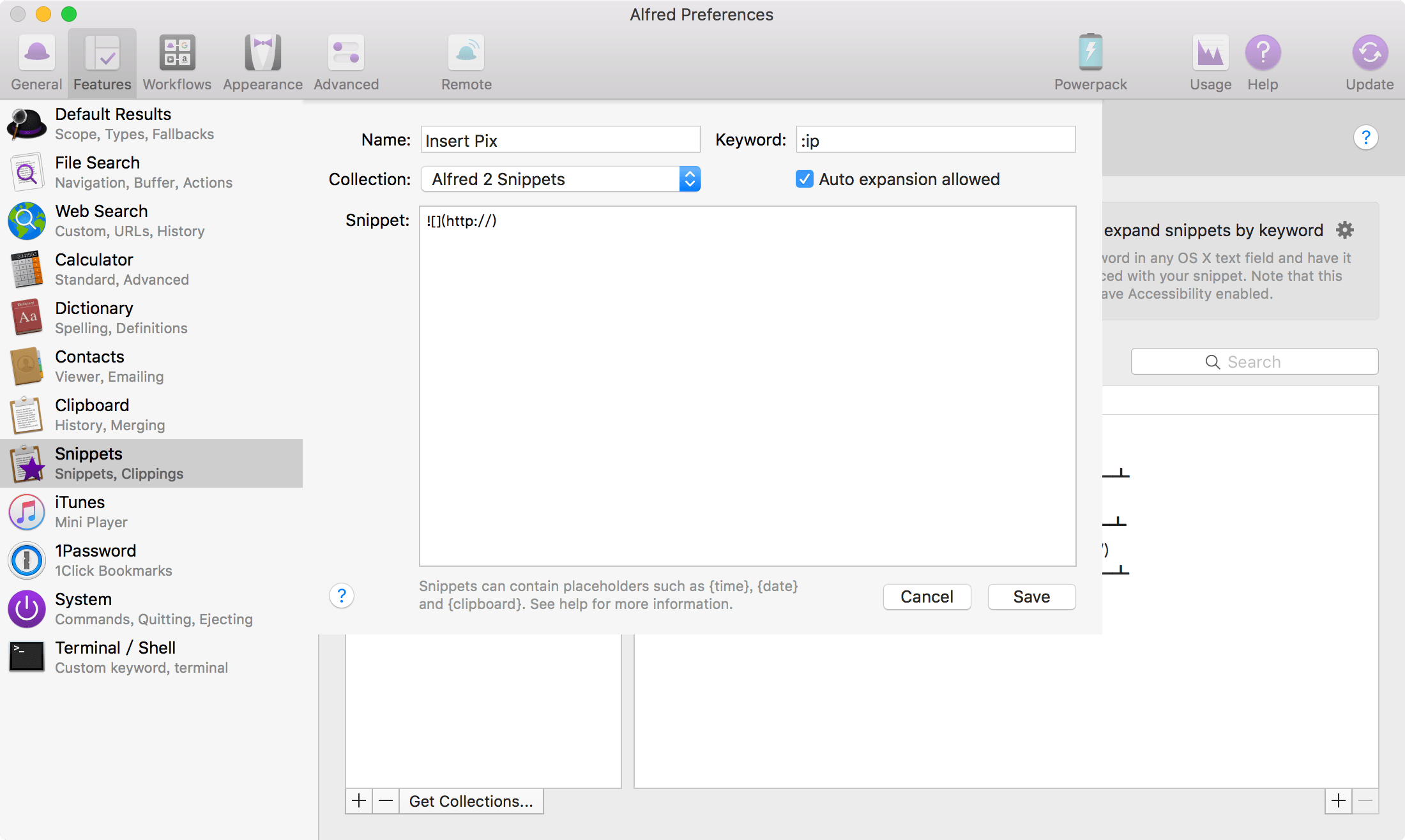Select iTunes Mini Player feature

151,512
